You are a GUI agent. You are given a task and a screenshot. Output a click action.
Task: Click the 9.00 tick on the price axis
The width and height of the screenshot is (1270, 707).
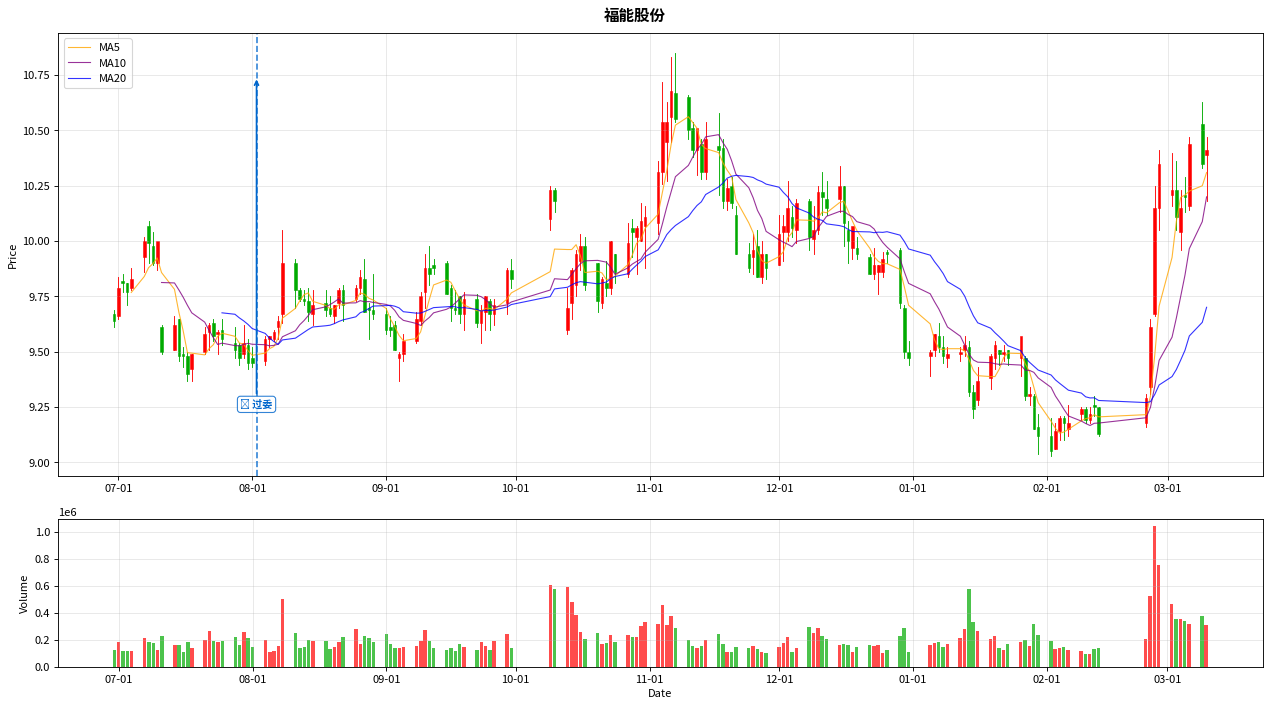pyautogui.click(x=39, y=463)
